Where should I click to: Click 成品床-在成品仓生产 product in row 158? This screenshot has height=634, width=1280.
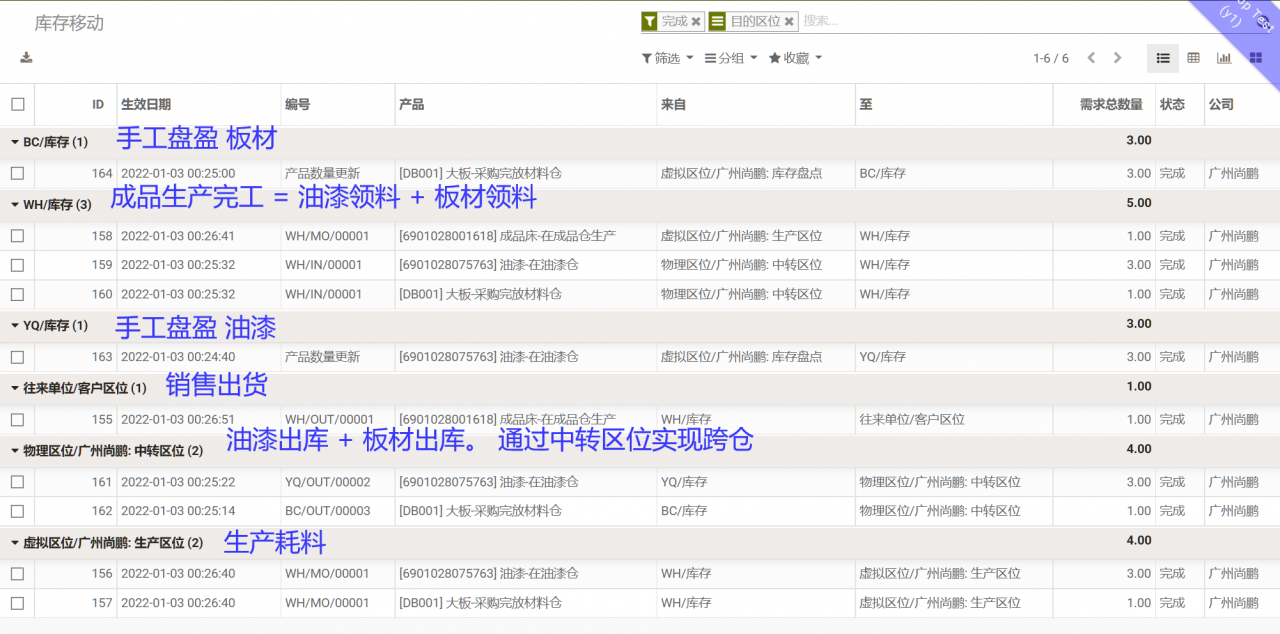(507, 236)
